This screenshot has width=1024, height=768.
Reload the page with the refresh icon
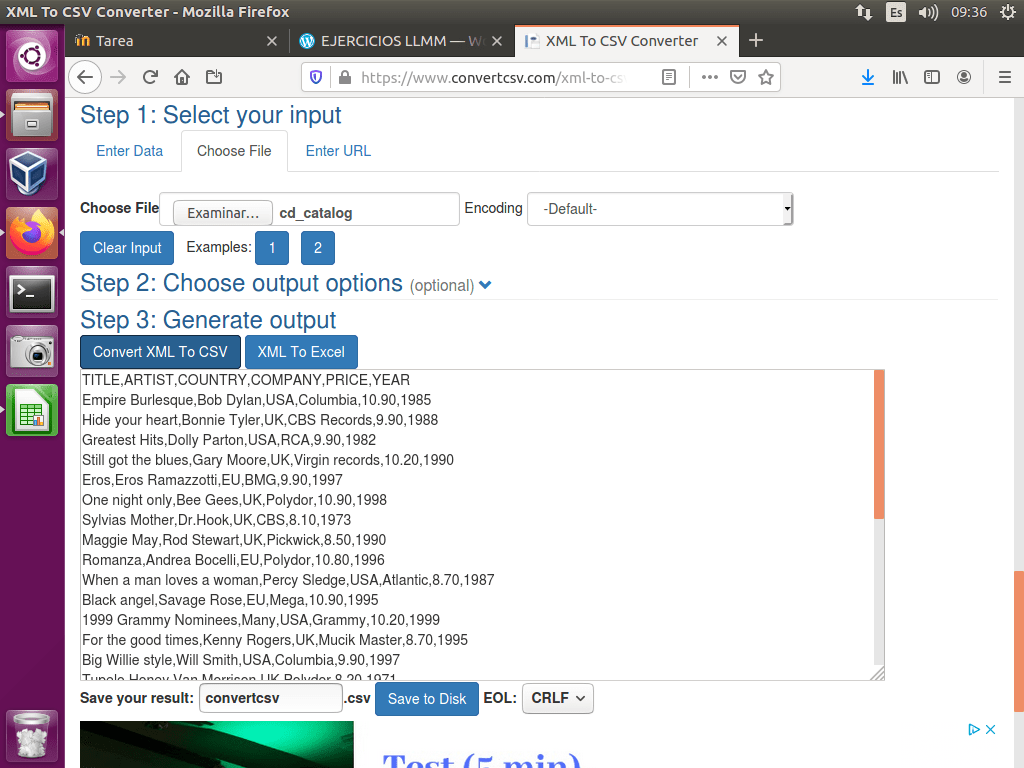tap(150, 77)
